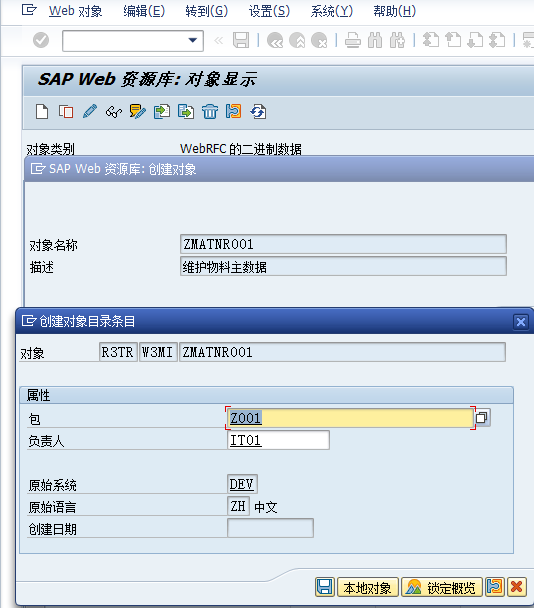Click the orange Back icon in dialog footer
534x608 pixels.
[x=495, y=587]
